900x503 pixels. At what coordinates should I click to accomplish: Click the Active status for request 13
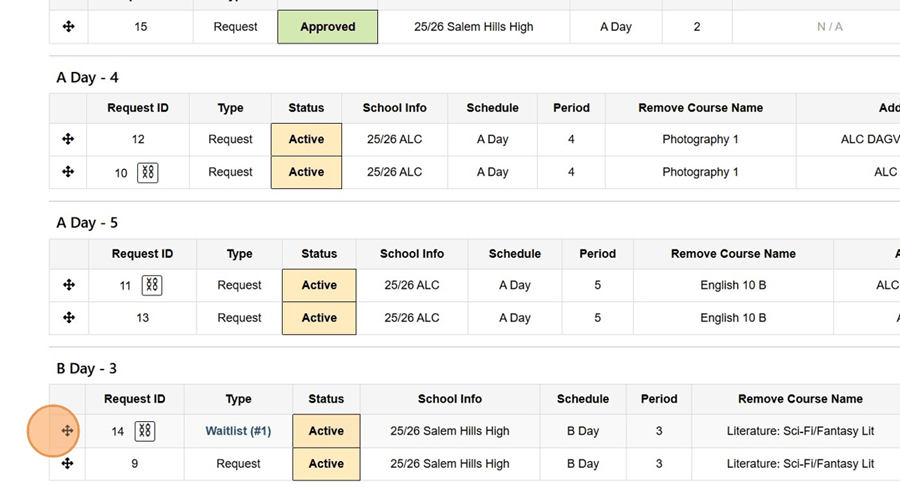319,318
